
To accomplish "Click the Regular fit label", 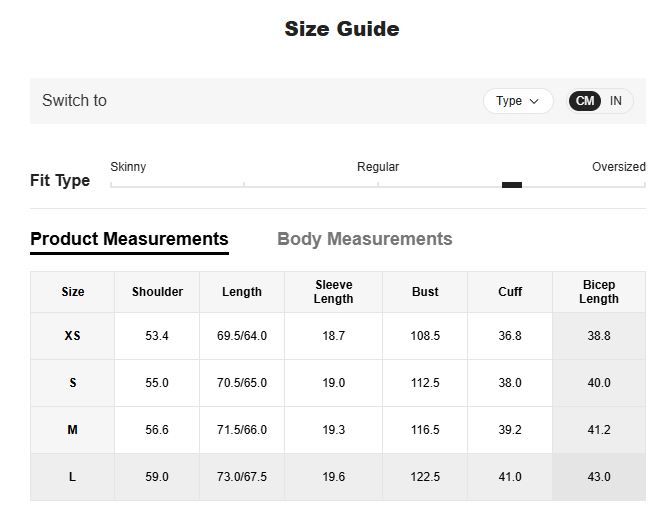I will pyautogui.click(x=378, y=167).
